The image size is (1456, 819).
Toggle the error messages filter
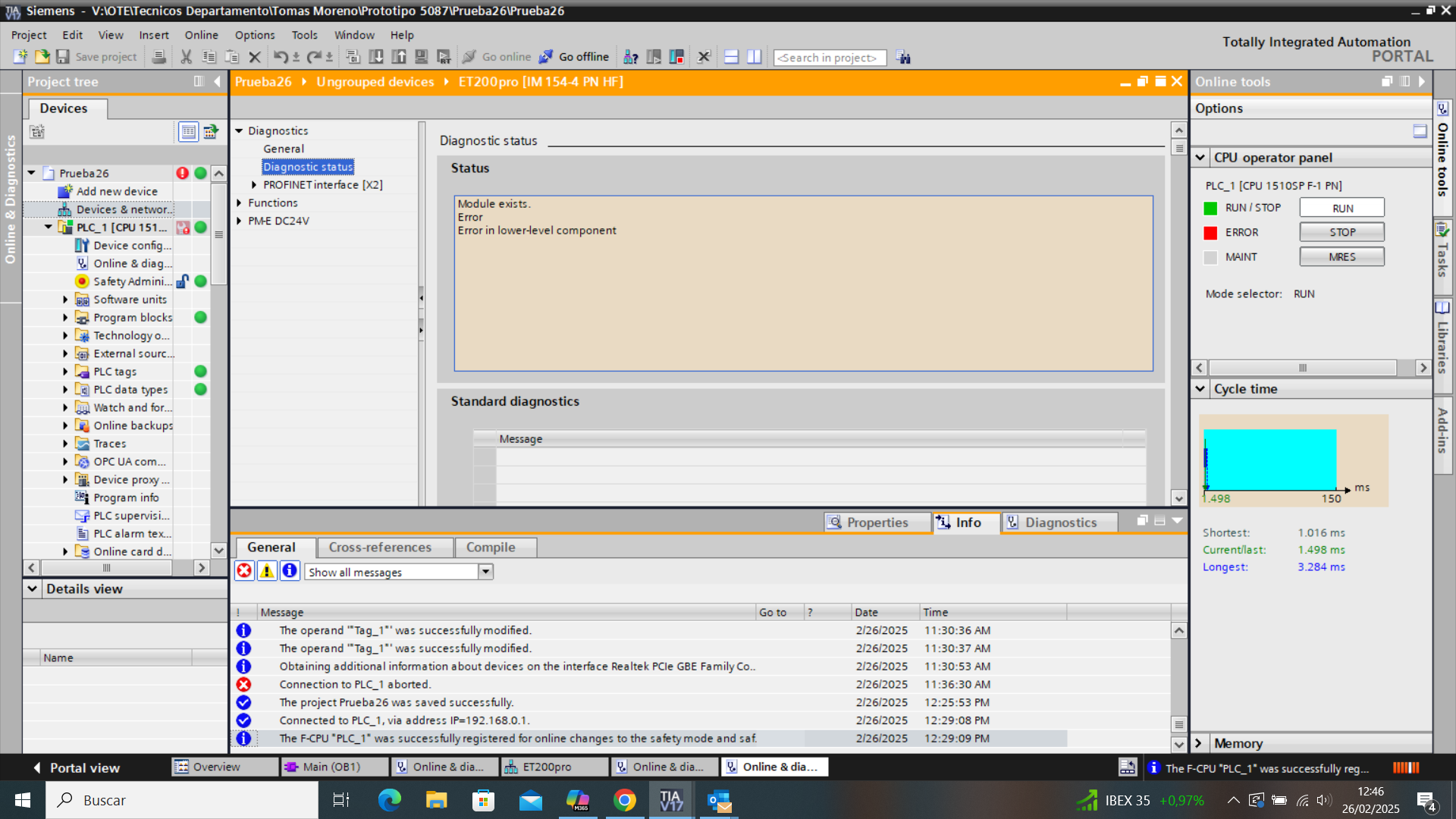(x=244, y=571)
